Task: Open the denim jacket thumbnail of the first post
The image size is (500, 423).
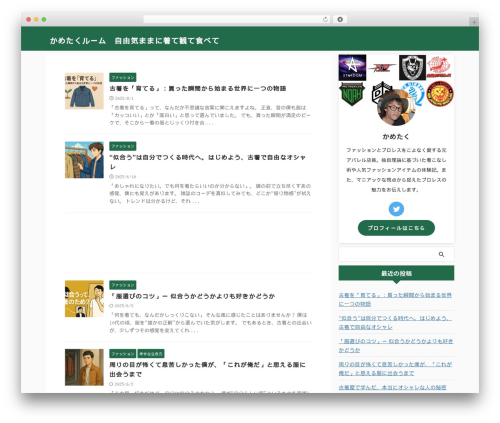Action: pos(84,91)
